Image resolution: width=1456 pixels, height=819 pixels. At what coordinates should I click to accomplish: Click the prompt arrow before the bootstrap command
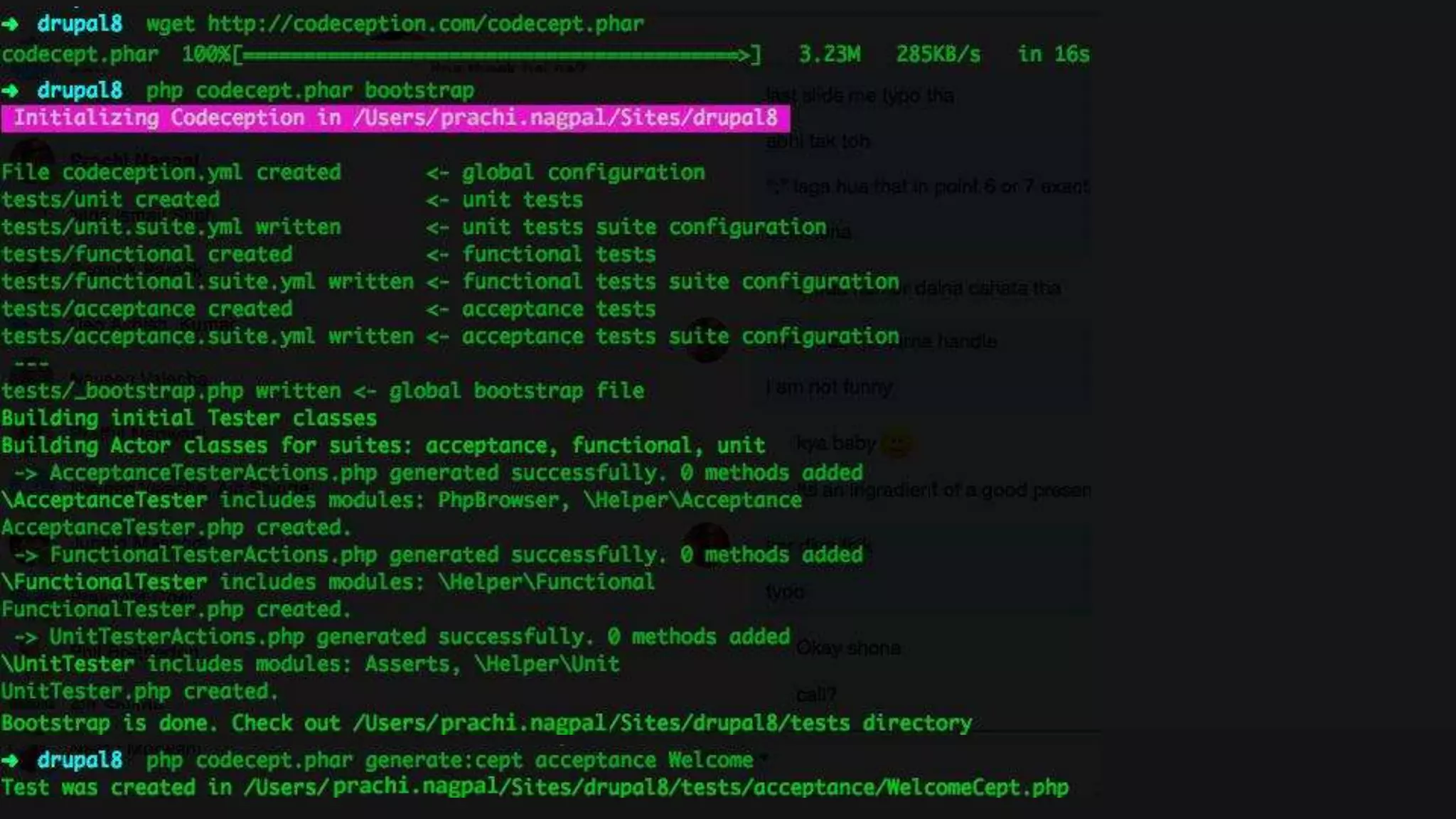tap(10, 91)
